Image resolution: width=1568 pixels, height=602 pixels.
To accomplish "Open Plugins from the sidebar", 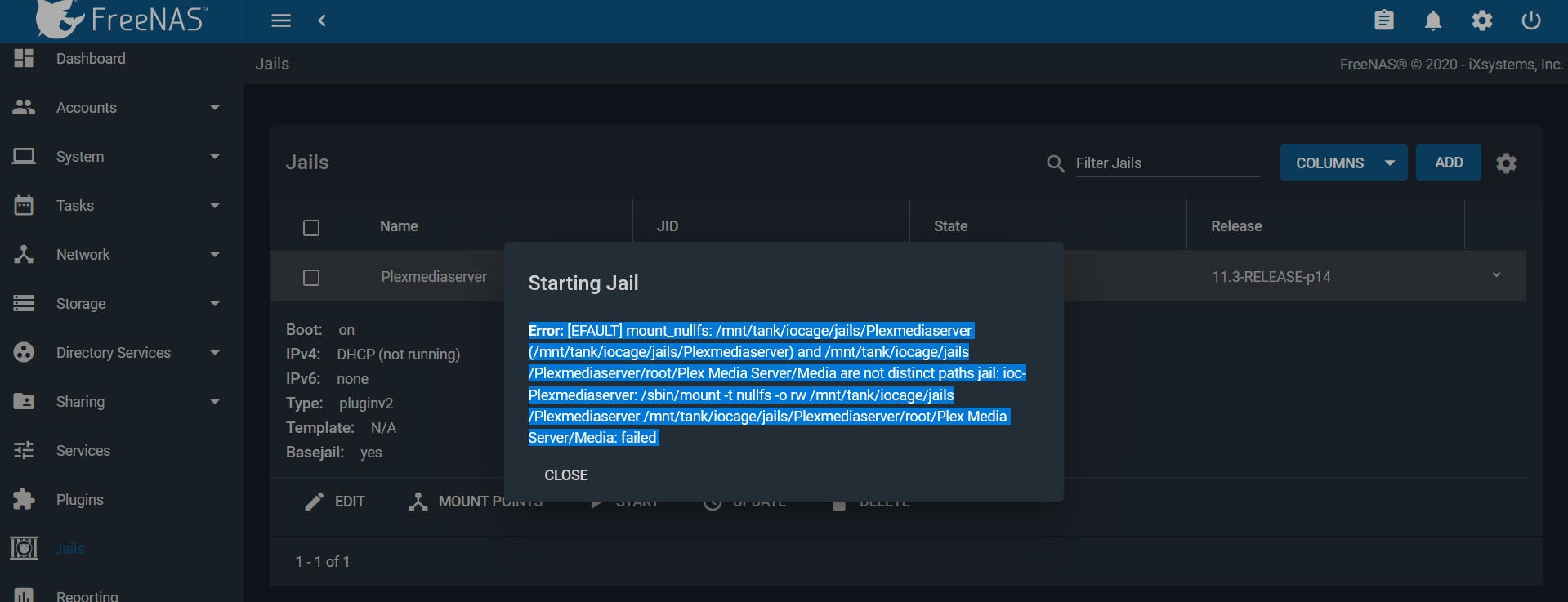I will pos(80,500).
